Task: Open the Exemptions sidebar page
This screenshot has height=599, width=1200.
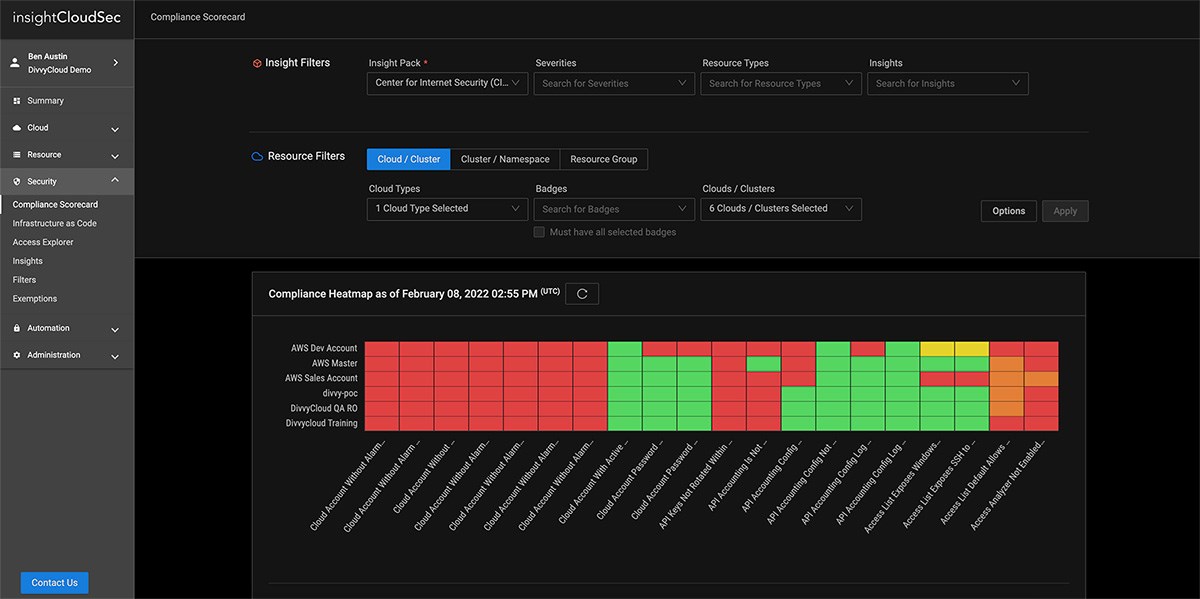Action: coord(35,299)
